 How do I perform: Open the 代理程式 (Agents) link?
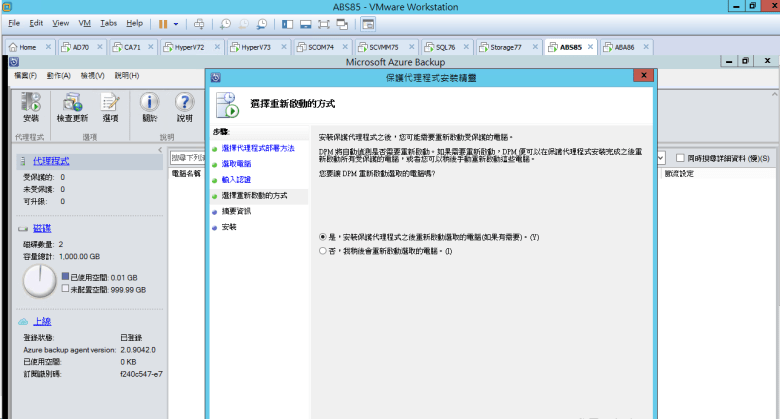pyautogui.click(x=51, y=160)
